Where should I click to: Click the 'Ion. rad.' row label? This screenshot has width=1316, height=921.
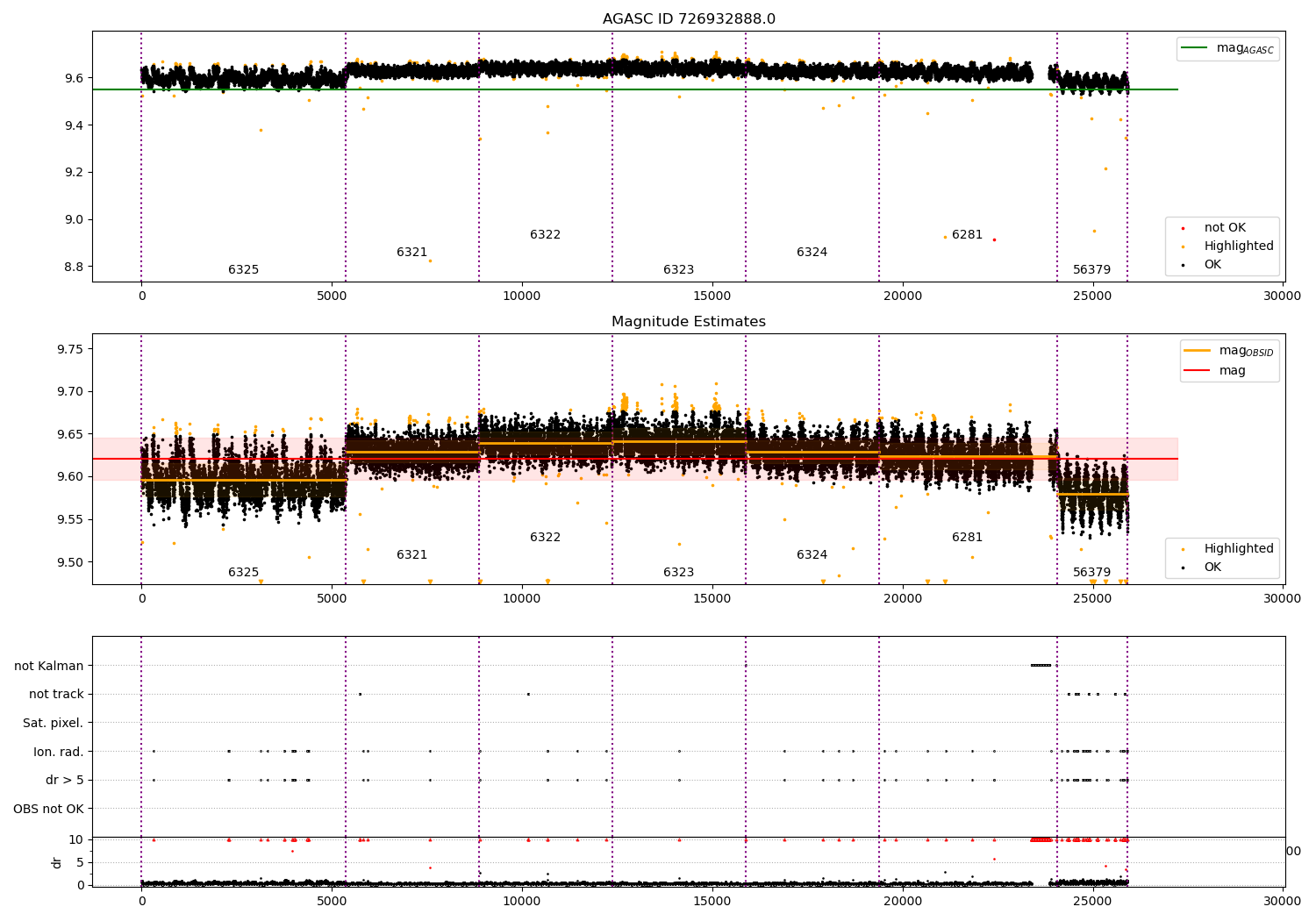click(59, 752)
